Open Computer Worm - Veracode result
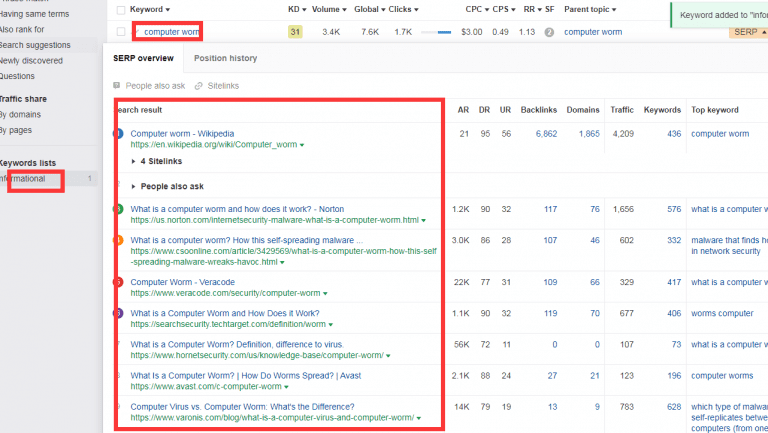The width and height of the screenshot is (768, 433). point(182,282)
